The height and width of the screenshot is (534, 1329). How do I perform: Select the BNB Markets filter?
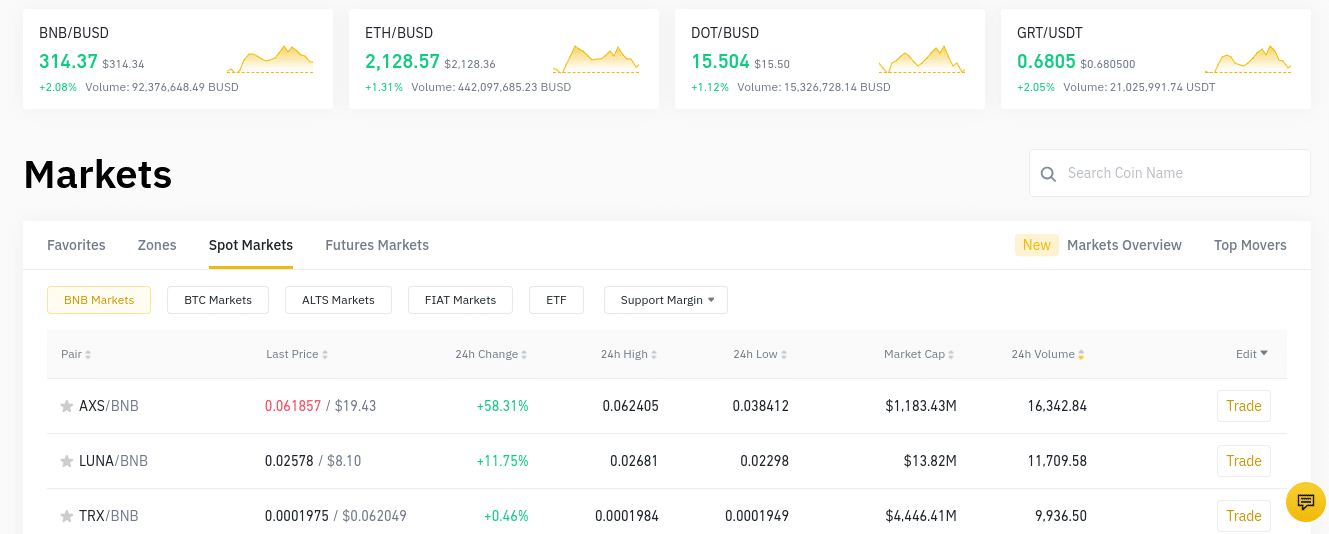(99, 300)
